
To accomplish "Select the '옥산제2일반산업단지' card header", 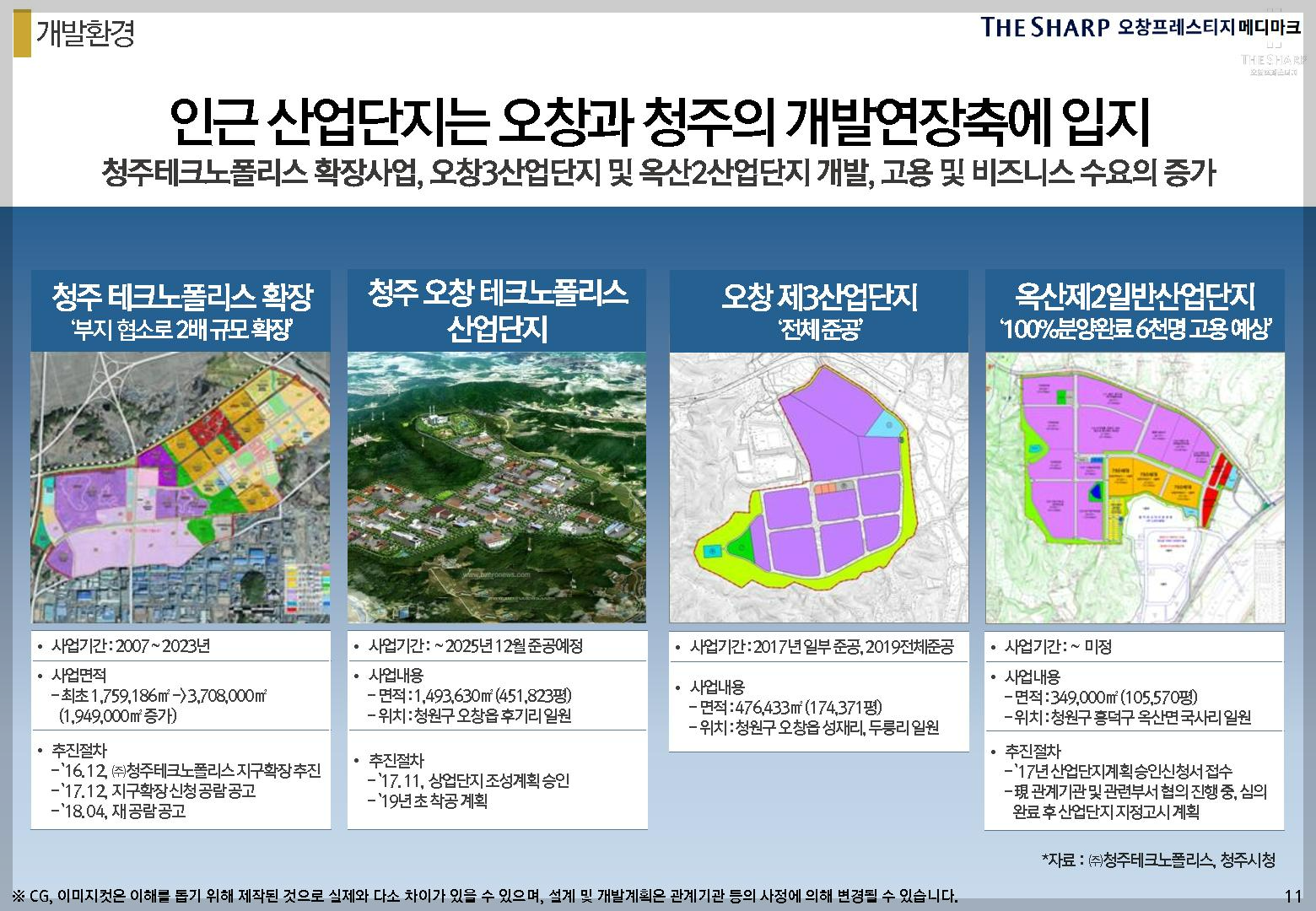I will coord(1135,310).
